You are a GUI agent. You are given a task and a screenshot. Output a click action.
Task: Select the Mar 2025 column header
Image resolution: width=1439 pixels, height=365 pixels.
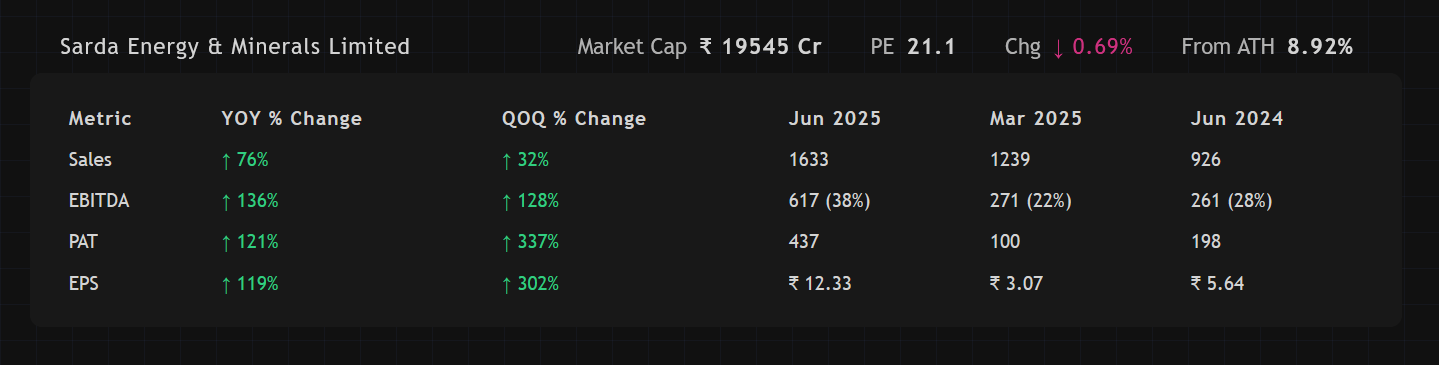[x=1036, y=119]
